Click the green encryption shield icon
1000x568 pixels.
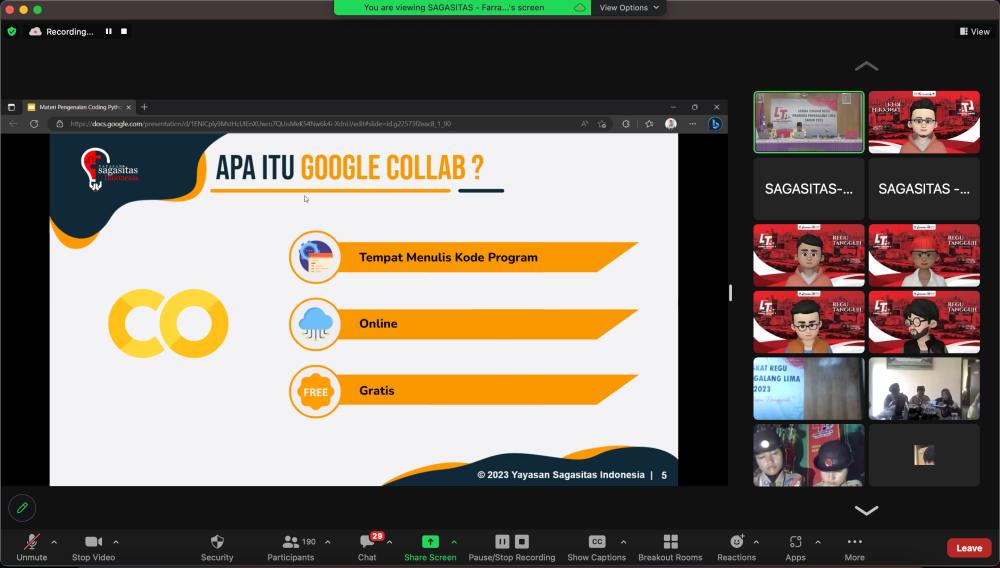point(12,31)
